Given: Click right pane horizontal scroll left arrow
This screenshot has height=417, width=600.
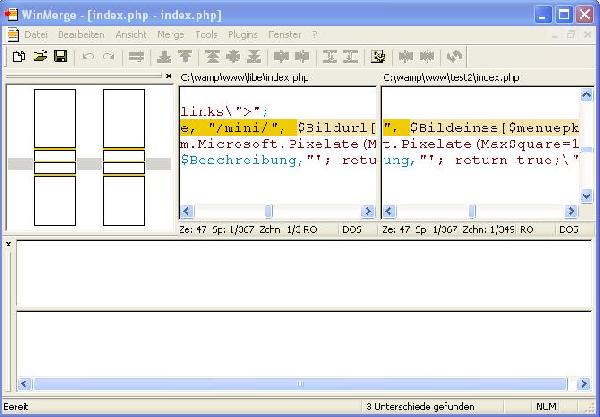Looking at the screenshot, I should [389, 211].
